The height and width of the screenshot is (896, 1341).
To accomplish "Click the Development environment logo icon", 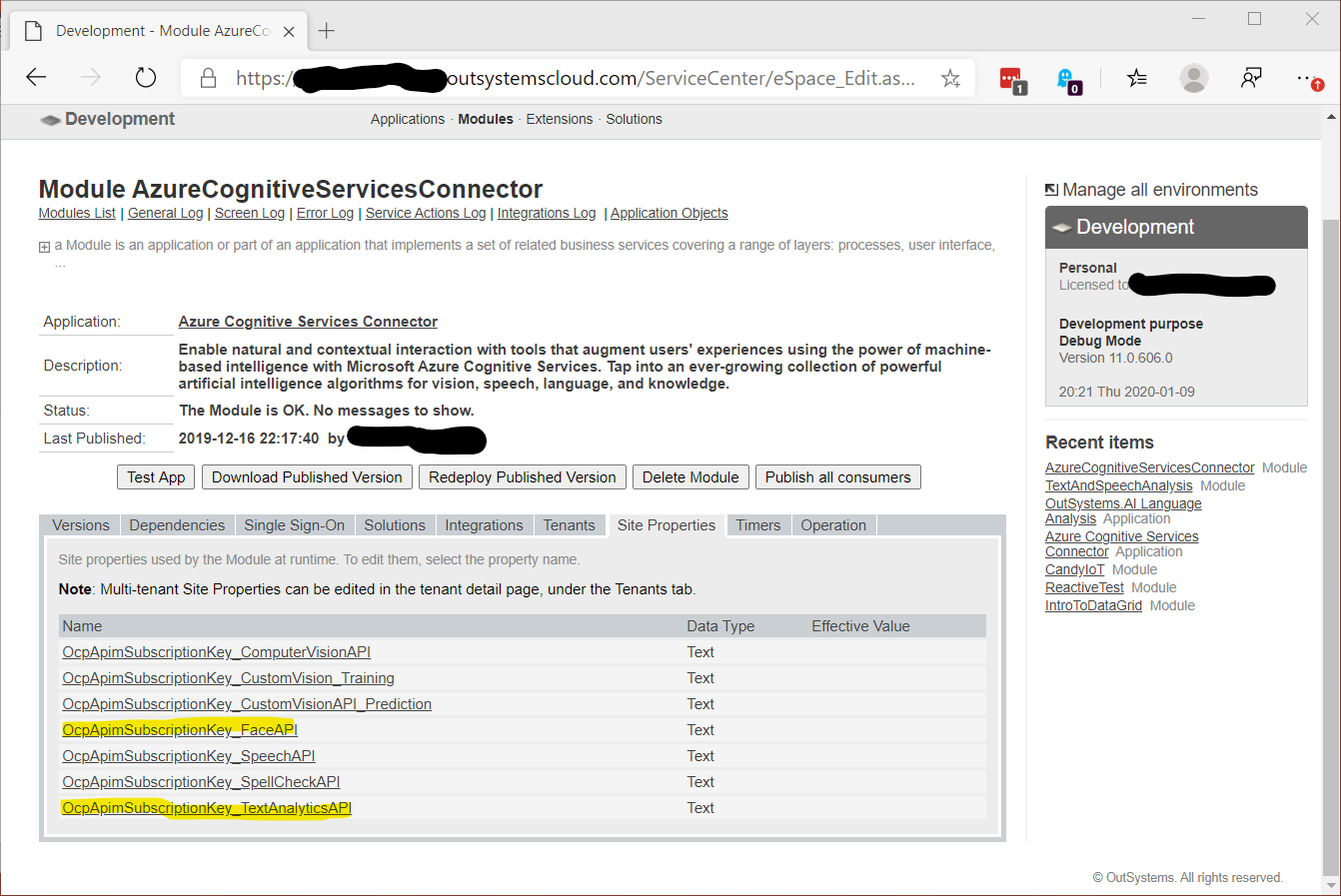I will 50,120.
